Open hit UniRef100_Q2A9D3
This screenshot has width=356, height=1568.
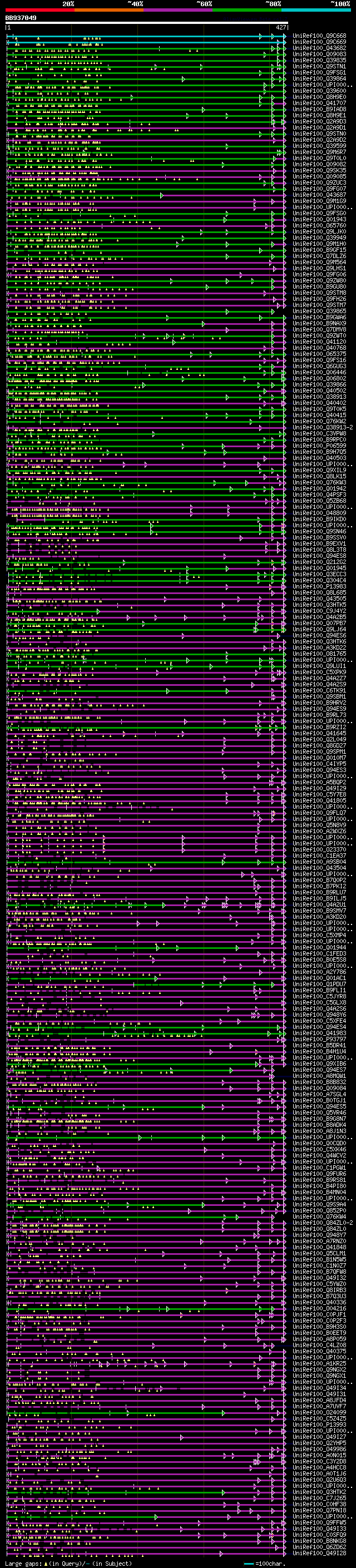[x=319, y=122]
